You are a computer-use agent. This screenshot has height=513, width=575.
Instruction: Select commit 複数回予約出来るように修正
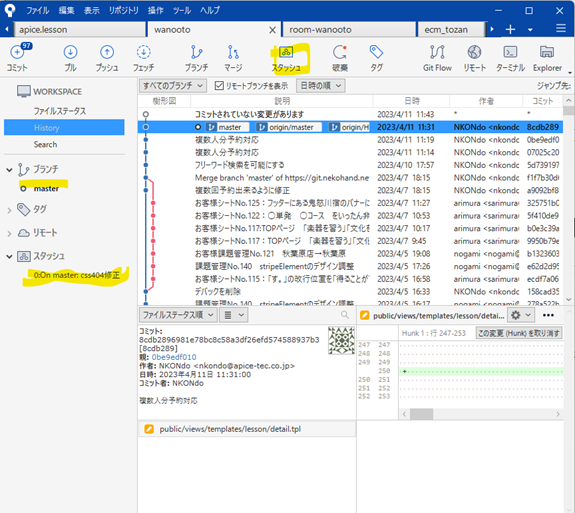[350, 190]
